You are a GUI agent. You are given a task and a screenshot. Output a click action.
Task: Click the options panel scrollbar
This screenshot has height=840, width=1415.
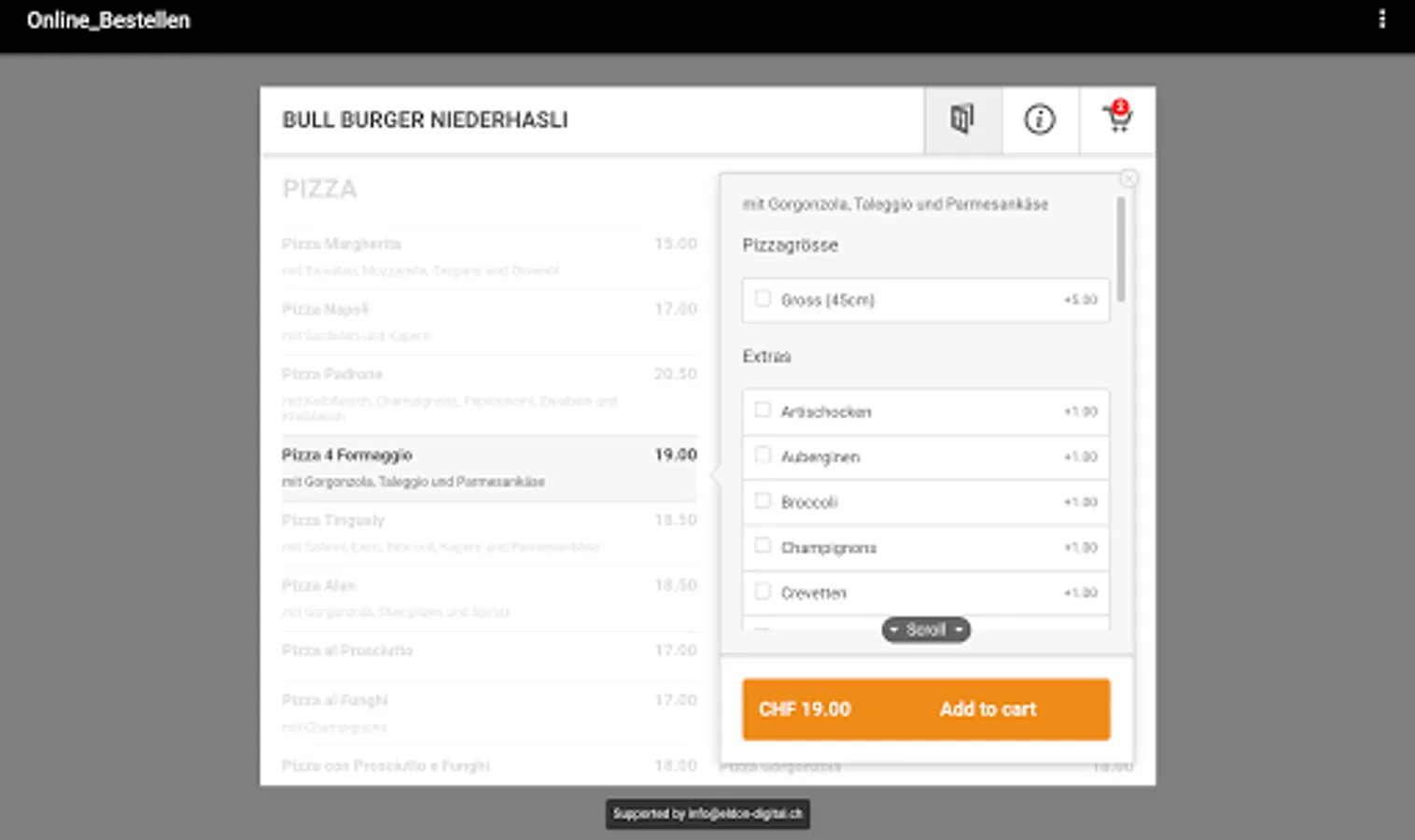click(1121, 249)
